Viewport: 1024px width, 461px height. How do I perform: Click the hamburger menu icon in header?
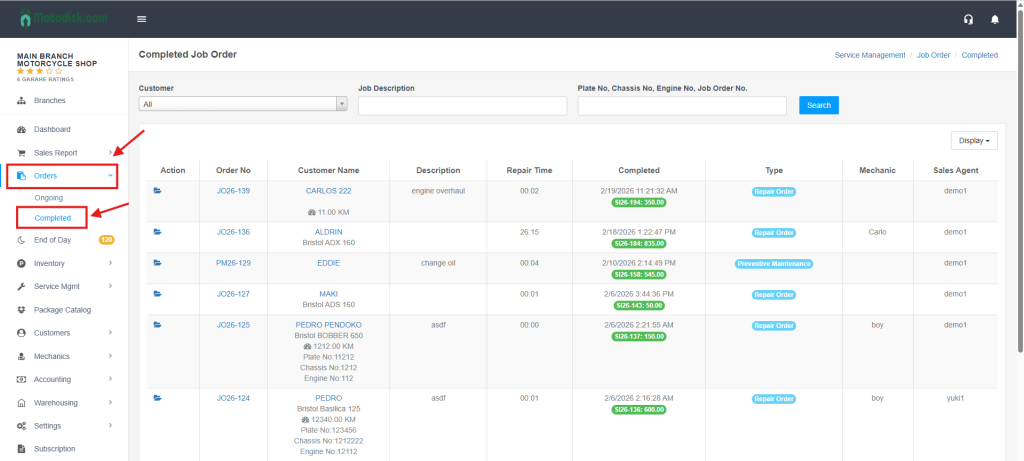(142, 19)
